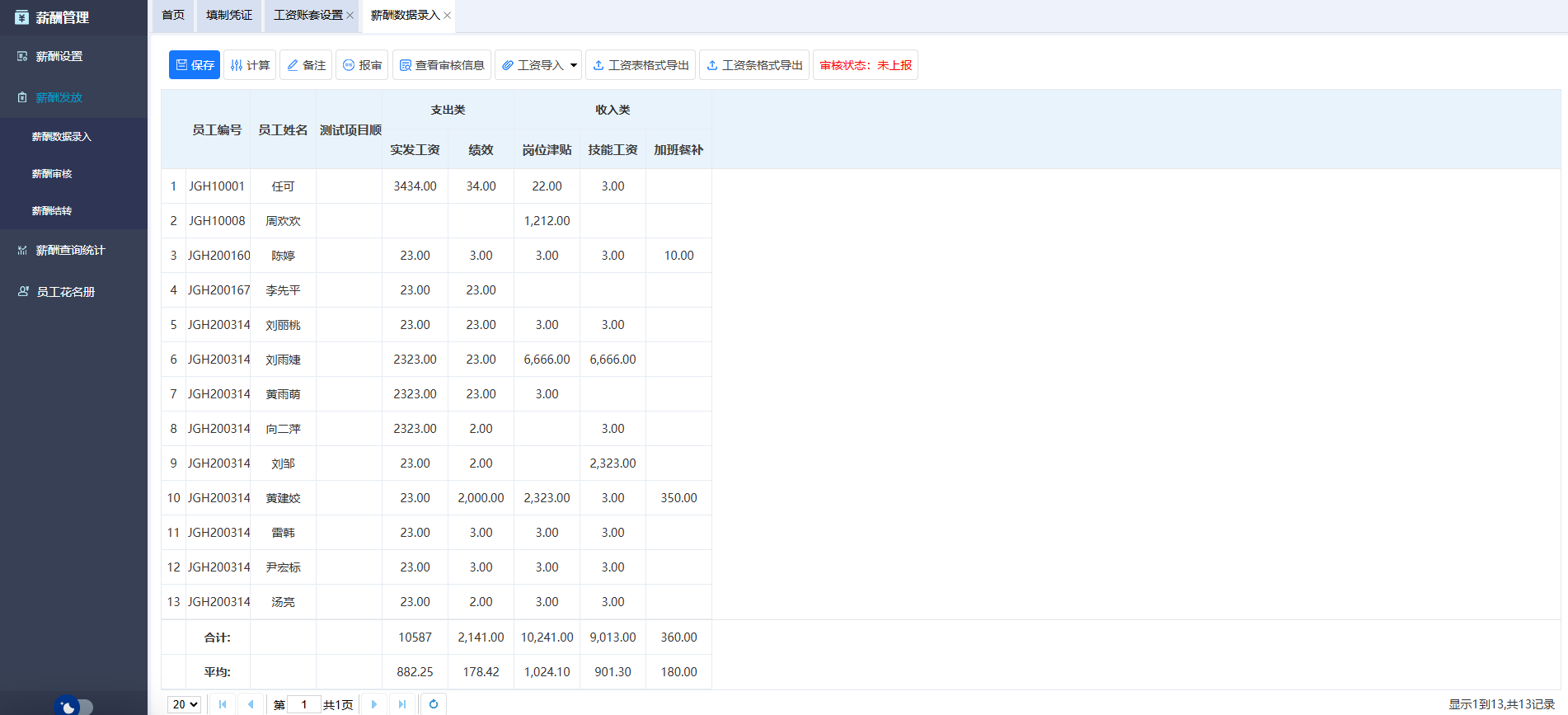
Task: Click the 薪酬设置 sidebar icon
Action: pyautogui.click(x=22, y=56)
